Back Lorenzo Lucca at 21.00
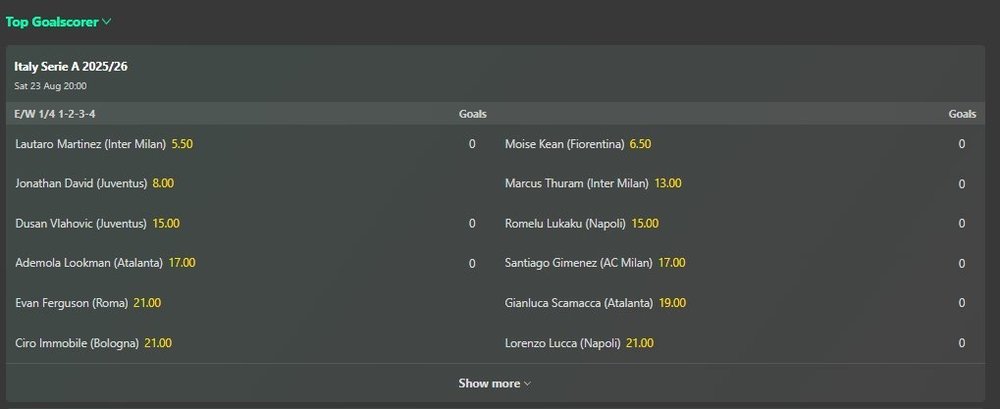This screenshot has height=409, width=1000. coord(639,343)
